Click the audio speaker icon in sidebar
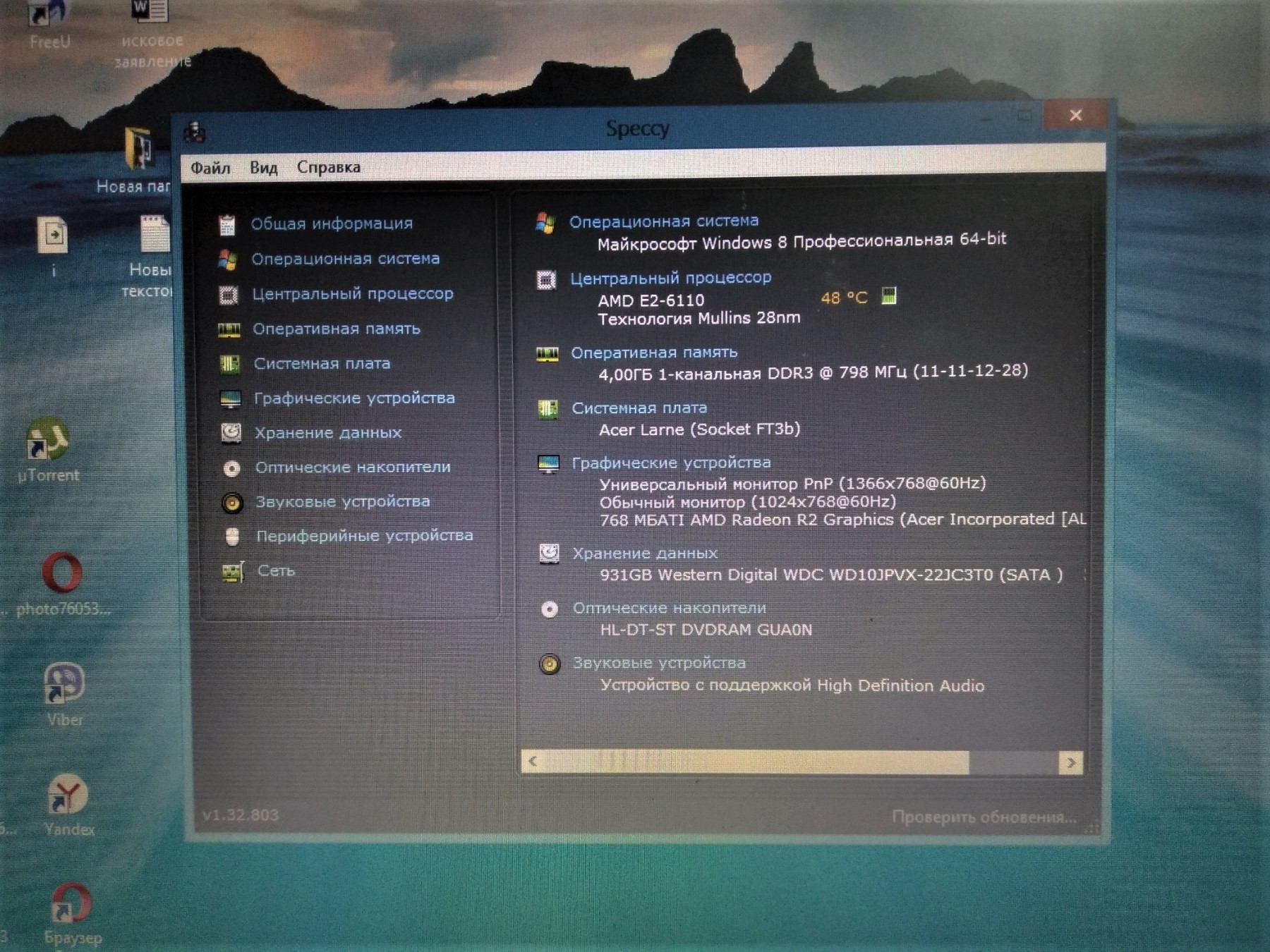This screenshot has height=952, width=1270. [232, 503]
